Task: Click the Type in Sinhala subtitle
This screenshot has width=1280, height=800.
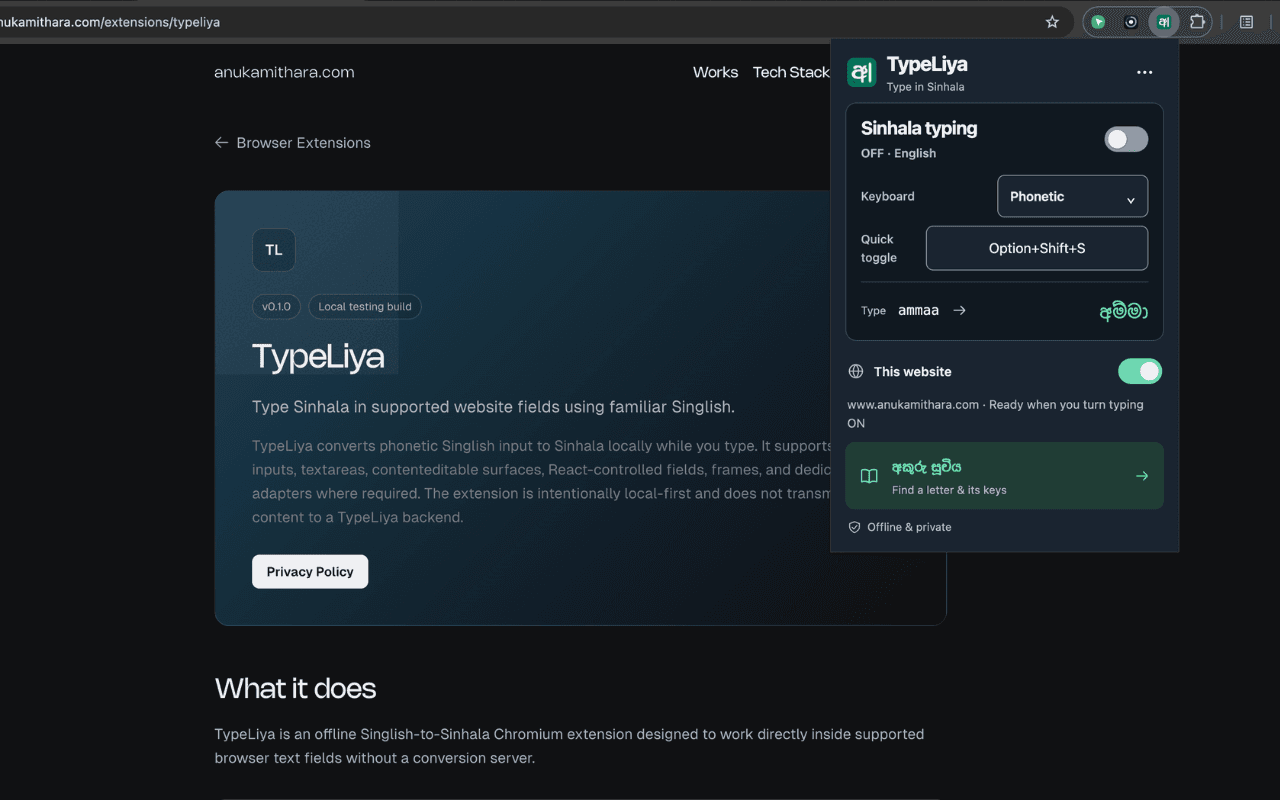Action: click(x=925, y=87)
